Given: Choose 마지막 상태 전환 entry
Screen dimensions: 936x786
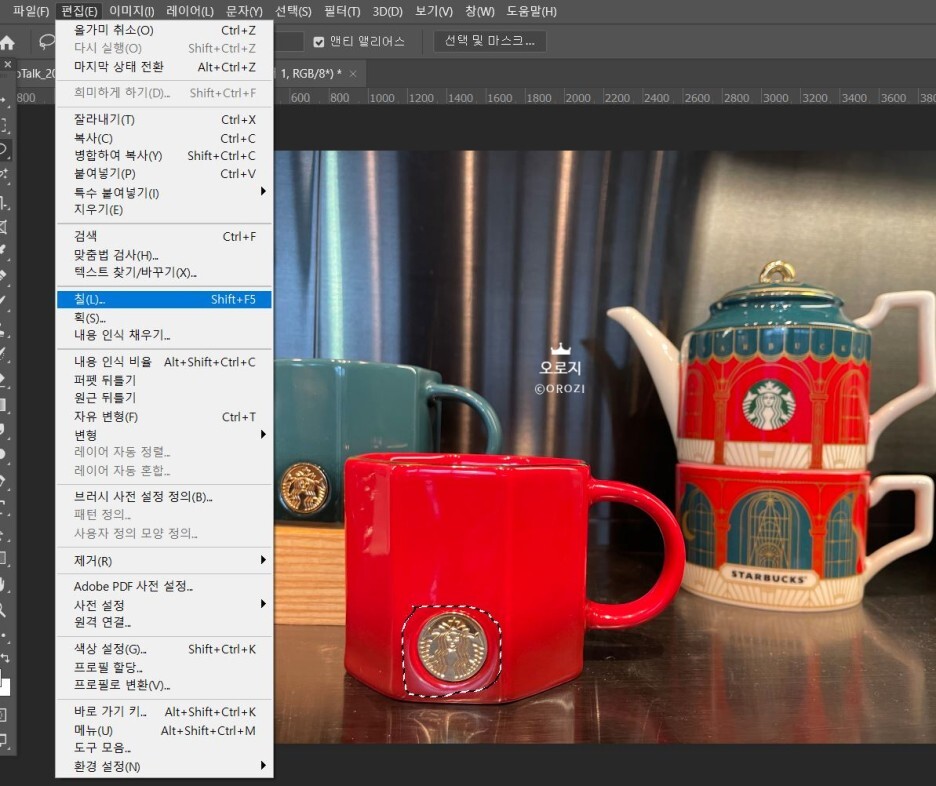Looking at the screenshot, I should click(x=164, y=67).
